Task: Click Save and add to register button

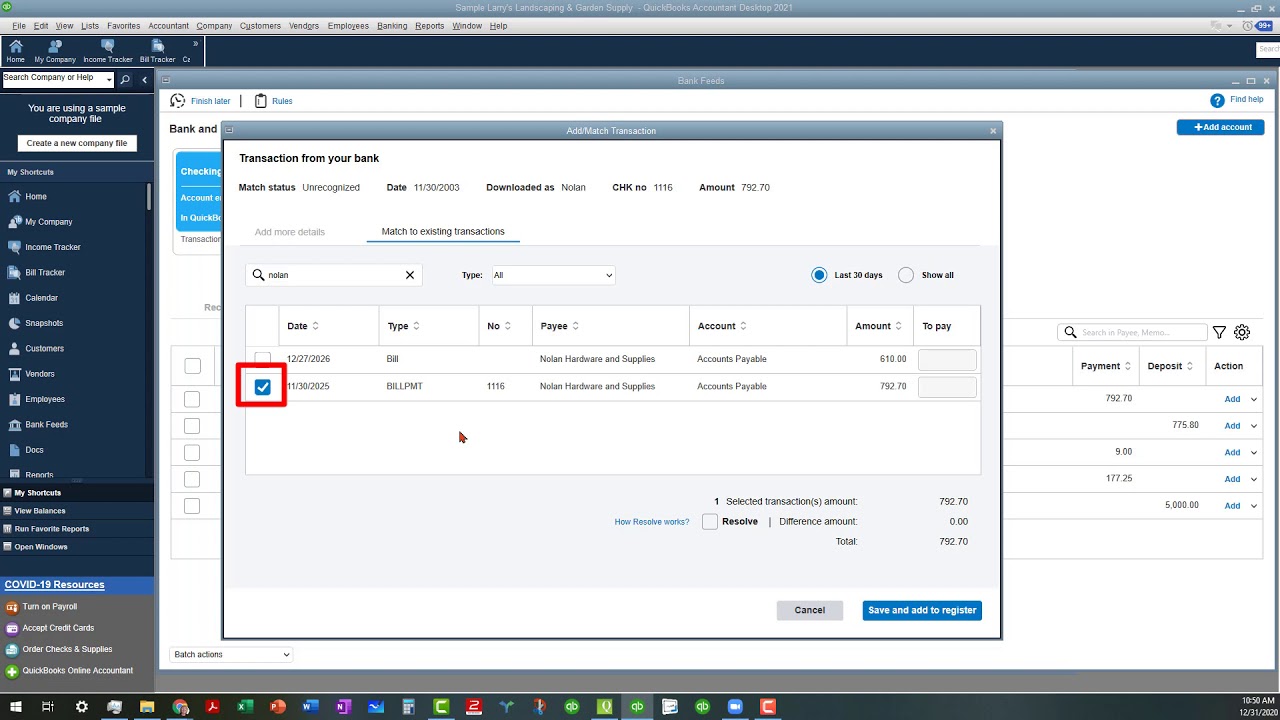Action: (922, 611)
